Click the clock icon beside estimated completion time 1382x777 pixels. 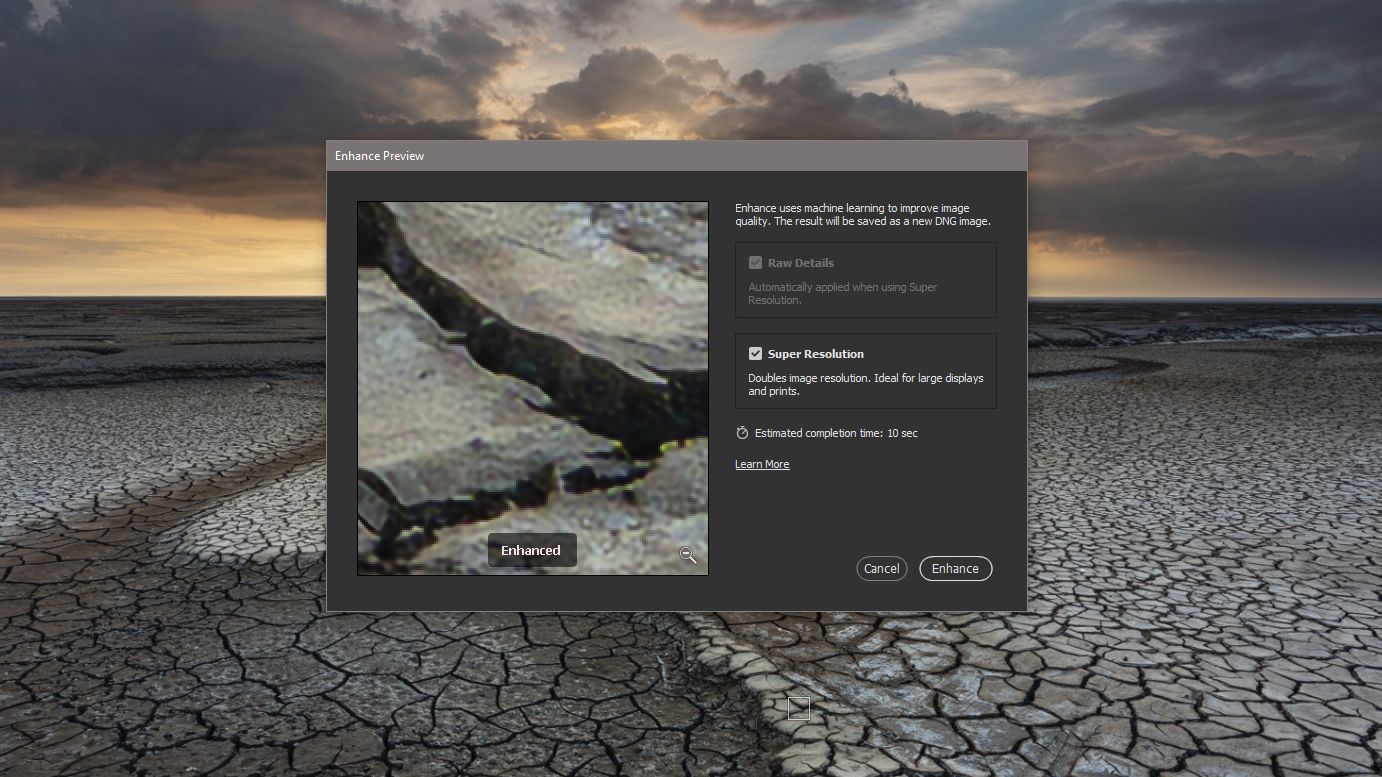click(741, 432)
